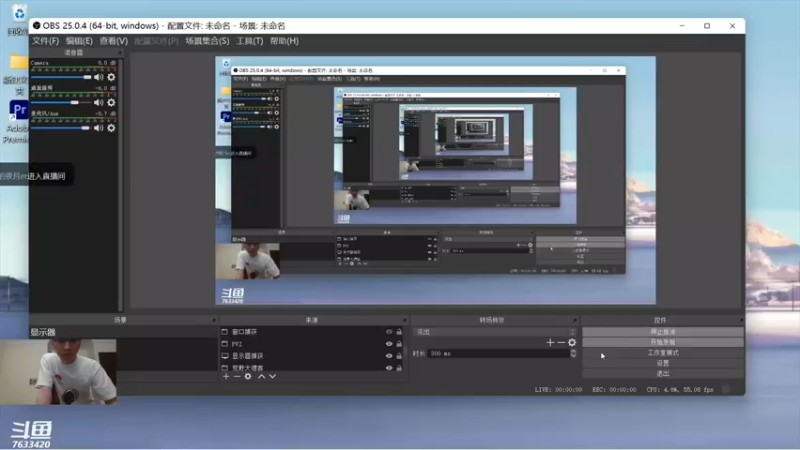Mute the 麦克风/Aux audio channel

(x=98, y=128)
